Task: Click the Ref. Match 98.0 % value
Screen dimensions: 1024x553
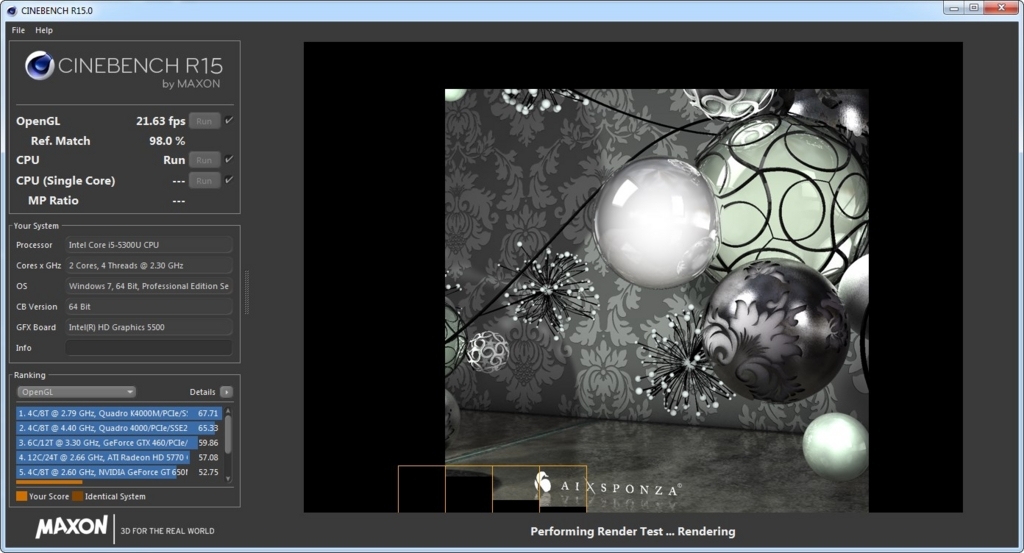Action: (167, 140)
